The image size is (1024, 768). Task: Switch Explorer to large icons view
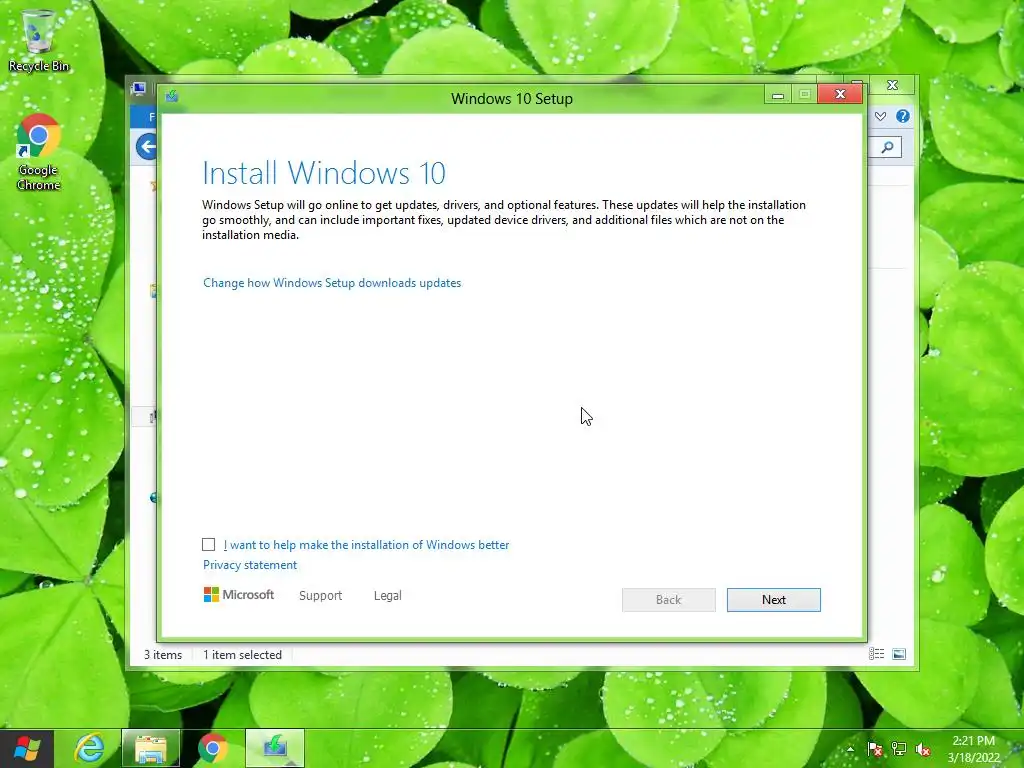click(899, 654)
